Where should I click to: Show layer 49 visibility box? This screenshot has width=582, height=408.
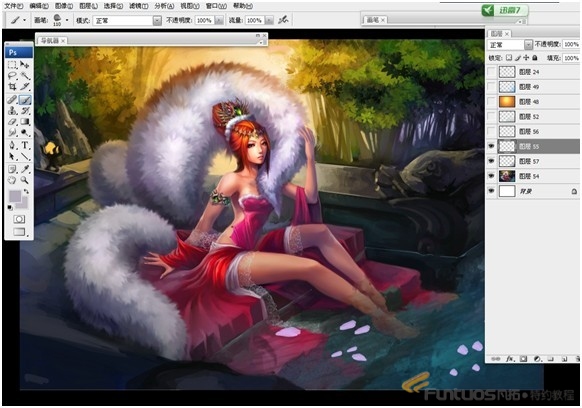click(x=491, y=87)
